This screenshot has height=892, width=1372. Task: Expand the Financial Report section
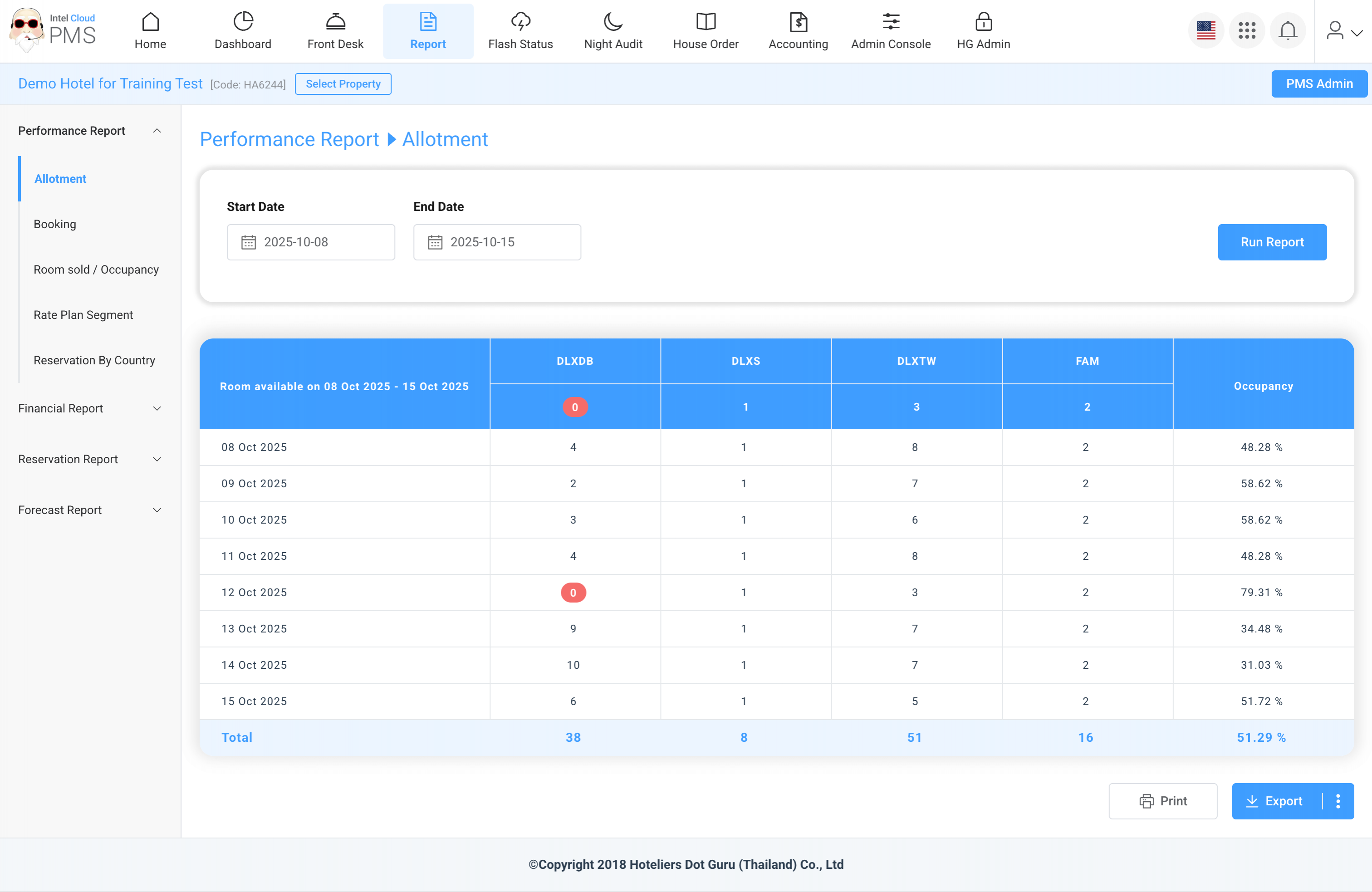coord(157,408)
